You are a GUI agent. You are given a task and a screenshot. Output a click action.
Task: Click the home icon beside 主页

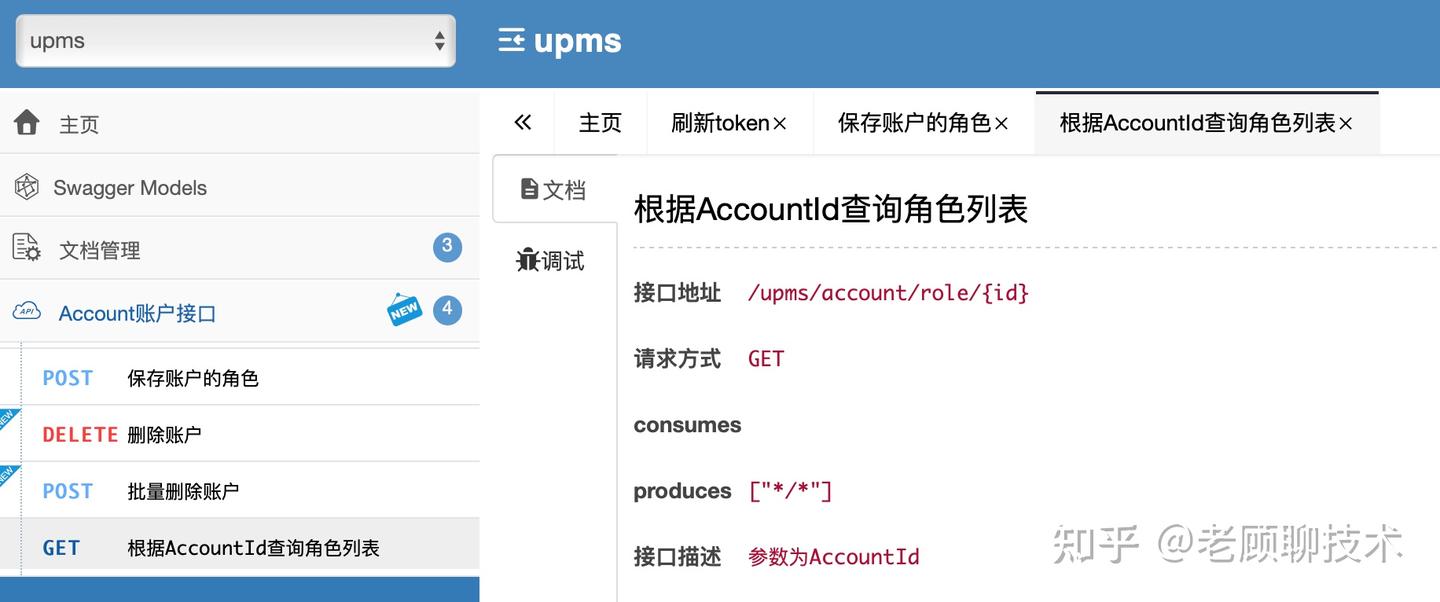tap(25, 122)
